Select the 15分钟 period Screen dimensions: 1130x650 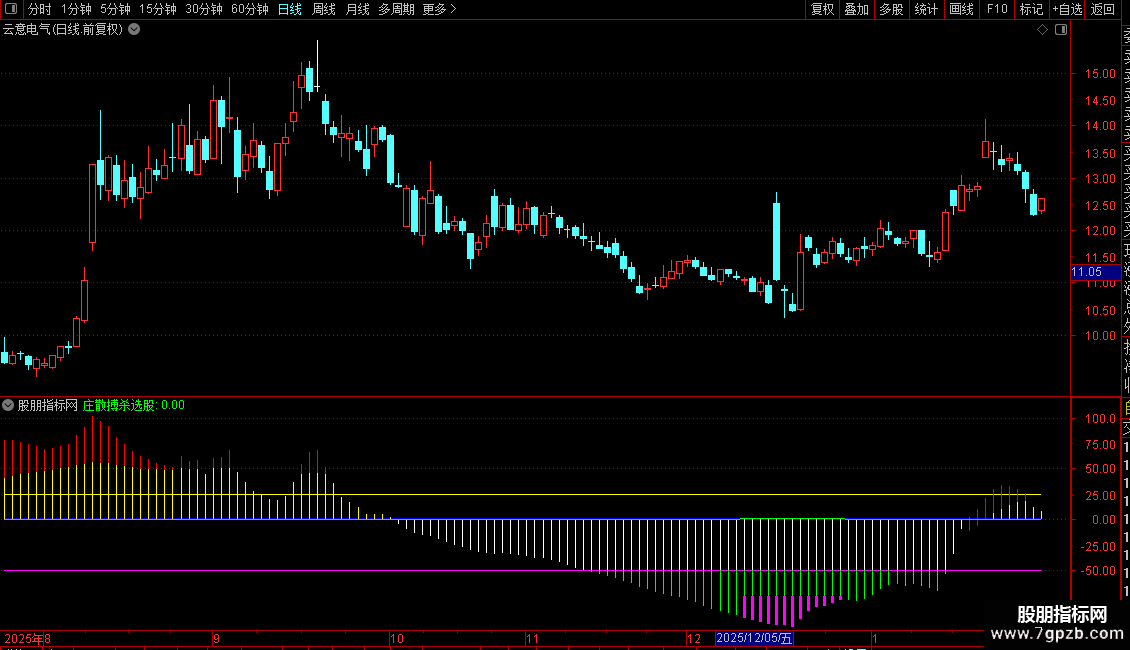click(158, 9)
